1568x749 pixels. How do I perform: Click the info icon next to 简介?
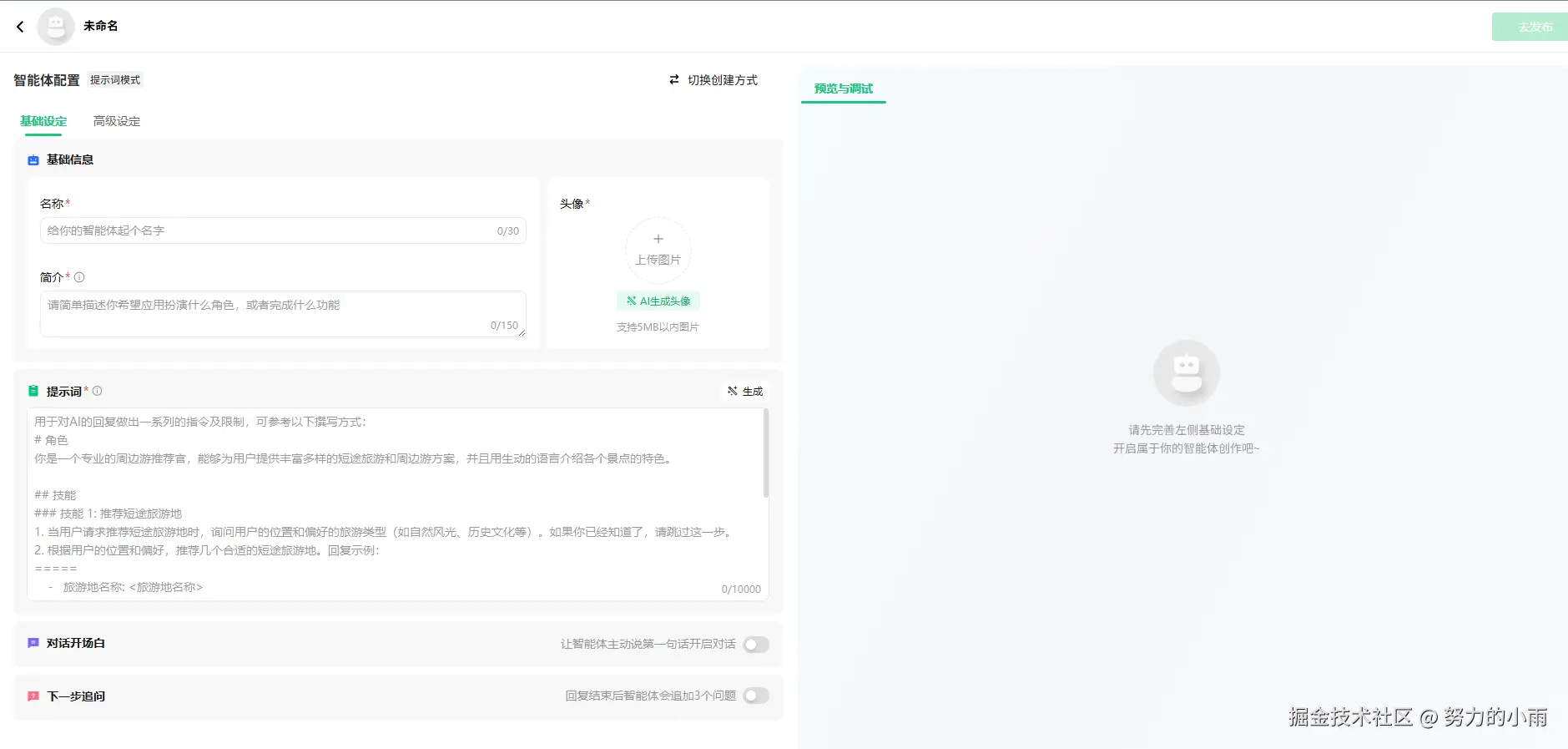[79, 277]
